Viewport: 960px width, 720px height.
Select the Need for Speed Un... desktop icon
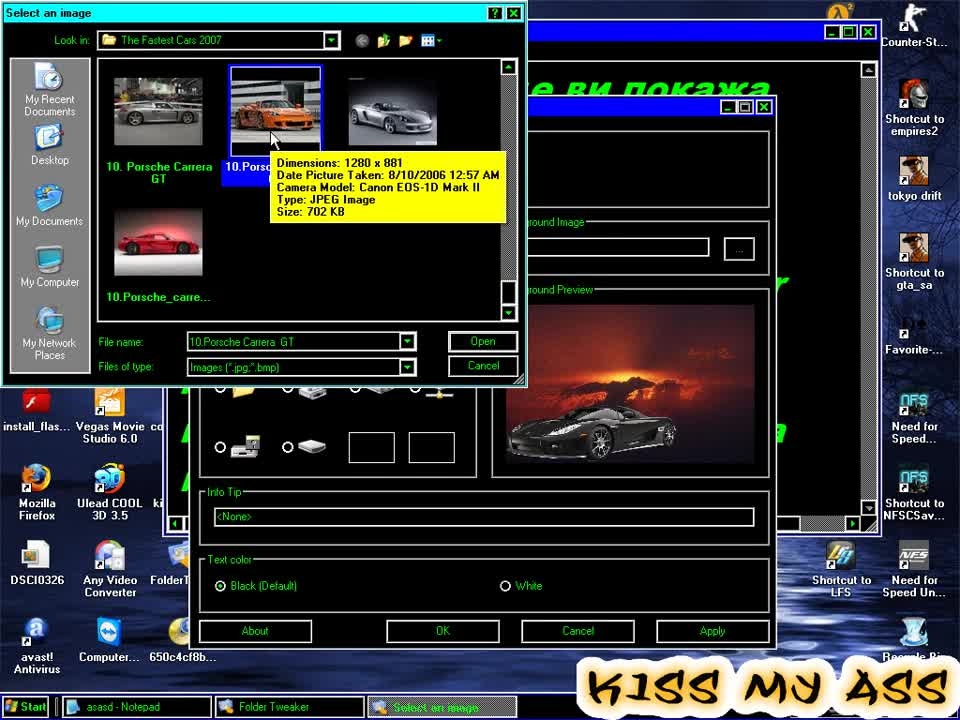coord(914,569)
